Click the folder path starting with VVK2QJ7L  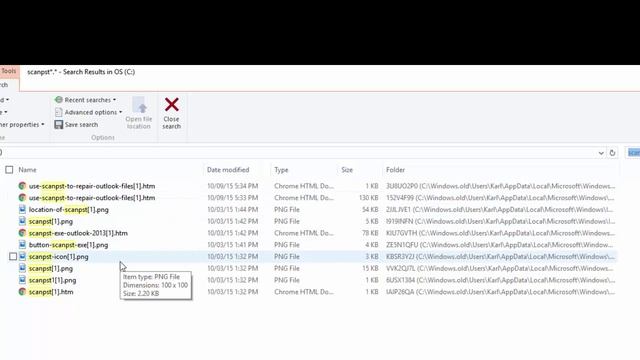pyautogui.click(x=500, y=268)
